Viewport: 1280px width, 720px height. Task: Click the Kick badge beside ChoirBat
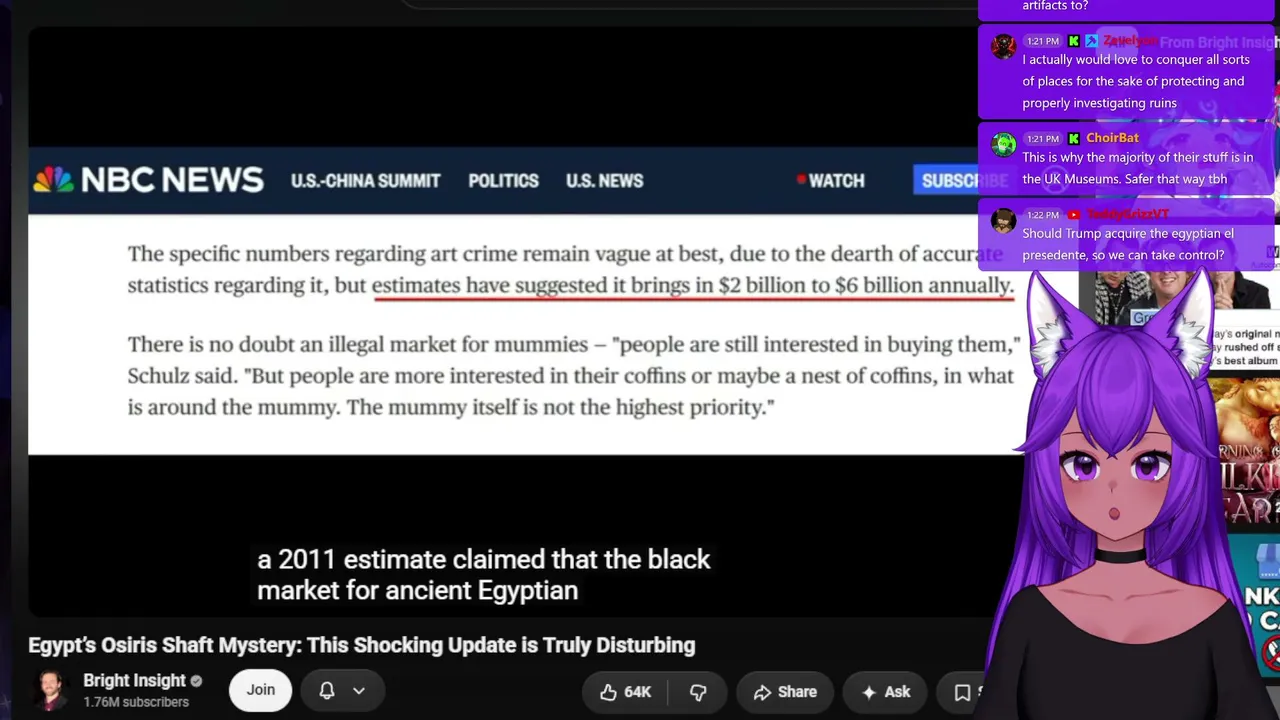(x=1073, y=138)
